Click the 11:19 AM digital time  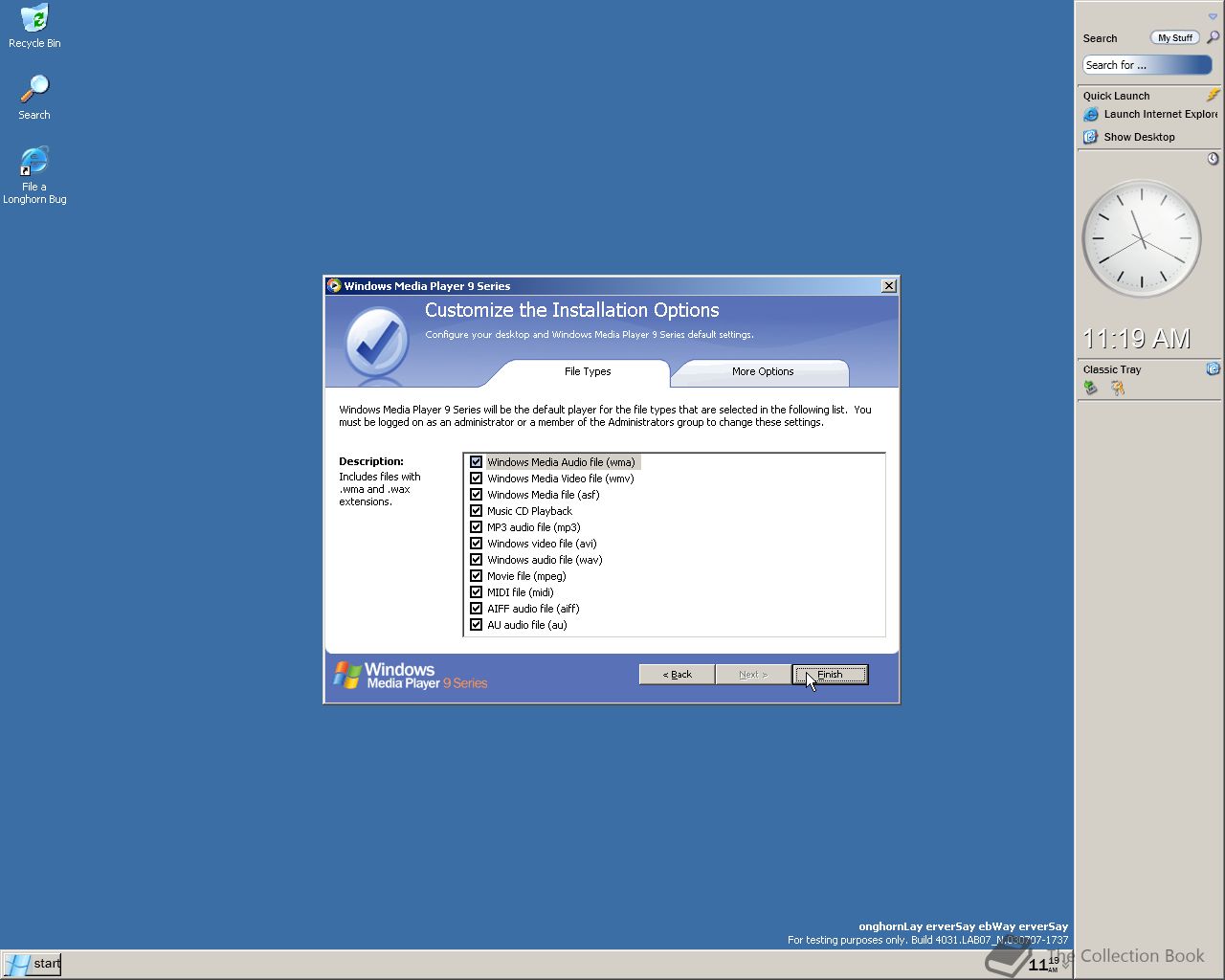click(x=1136, y=339)
